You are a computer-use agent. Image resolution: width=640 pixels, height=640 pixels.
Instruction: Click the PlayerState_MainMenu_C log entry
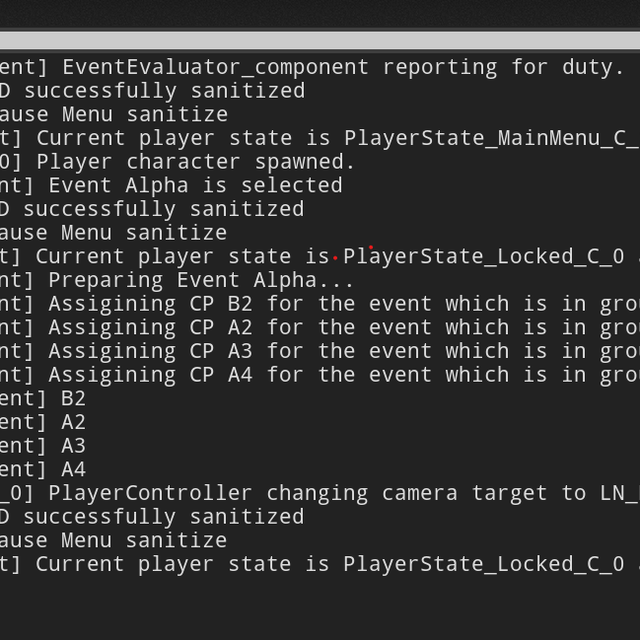320,138
